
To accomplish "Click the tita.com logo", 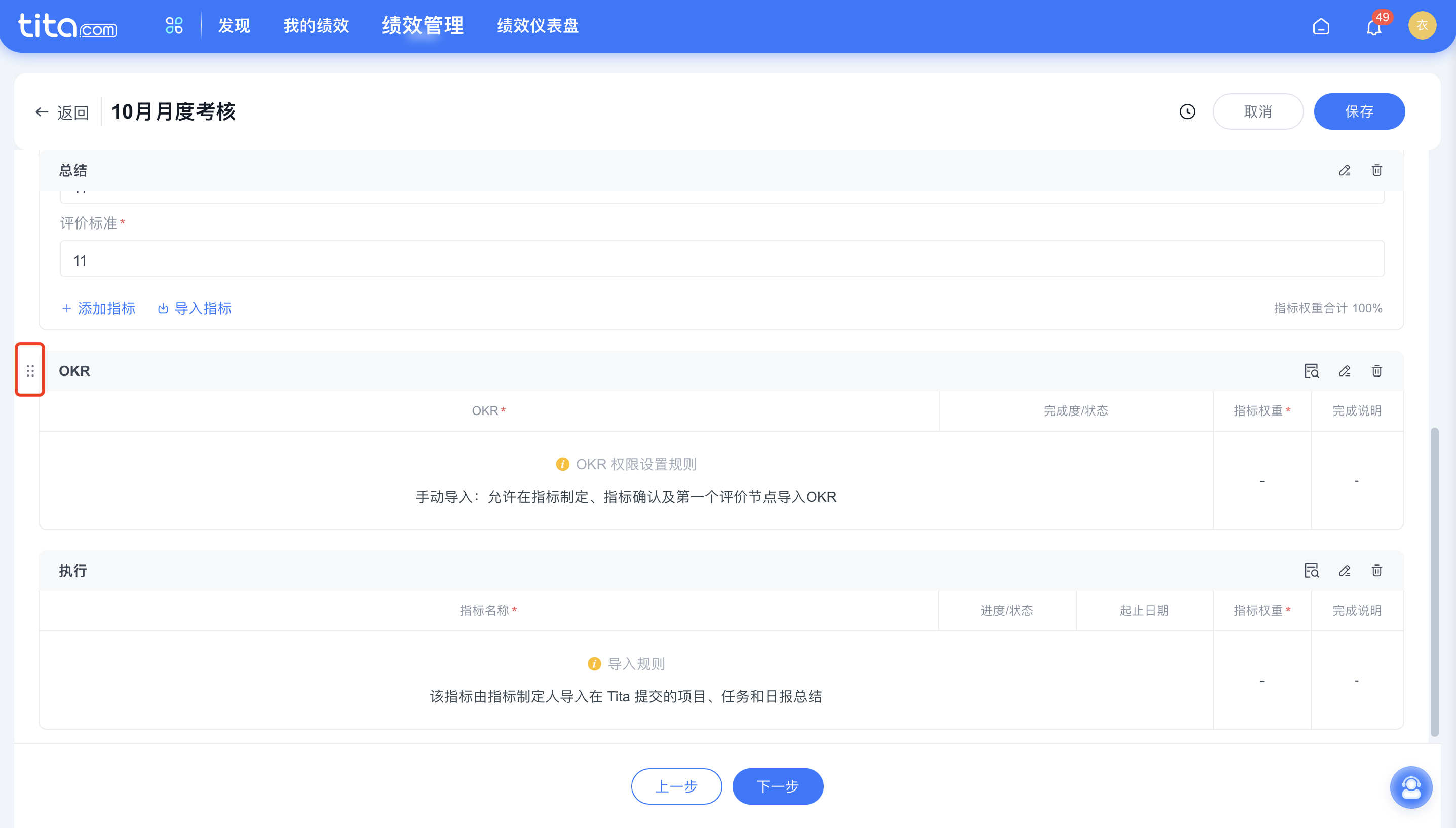I will click(x=67, y=26).
